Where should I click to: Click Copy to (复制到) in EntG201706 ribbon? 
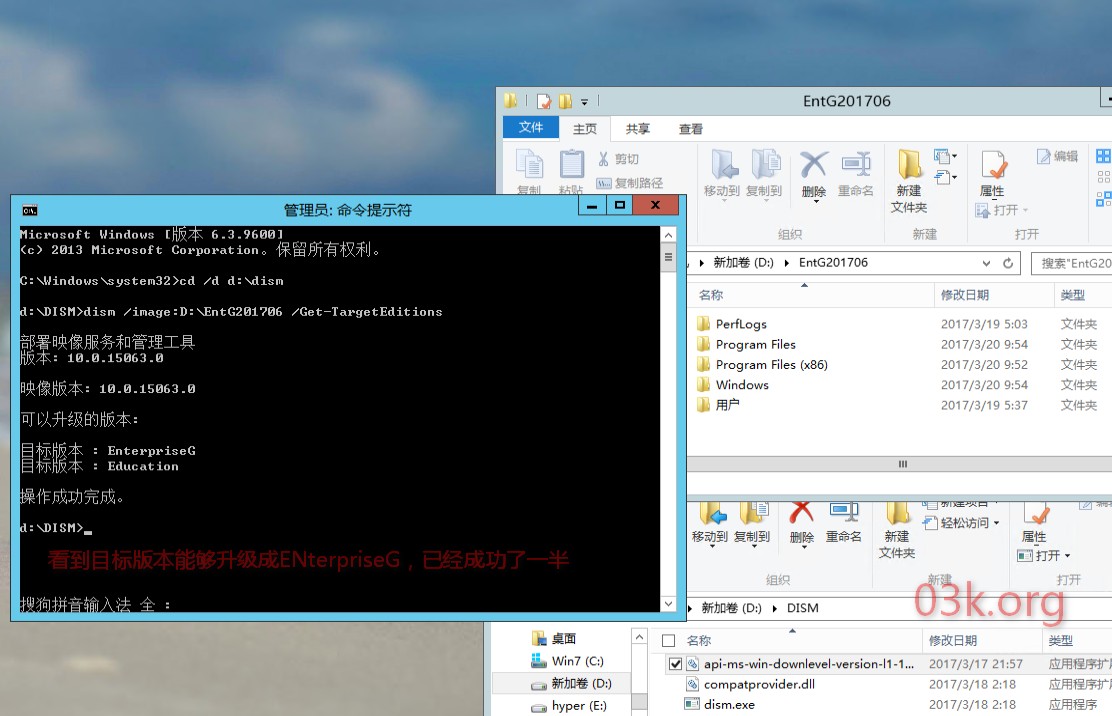764,173
